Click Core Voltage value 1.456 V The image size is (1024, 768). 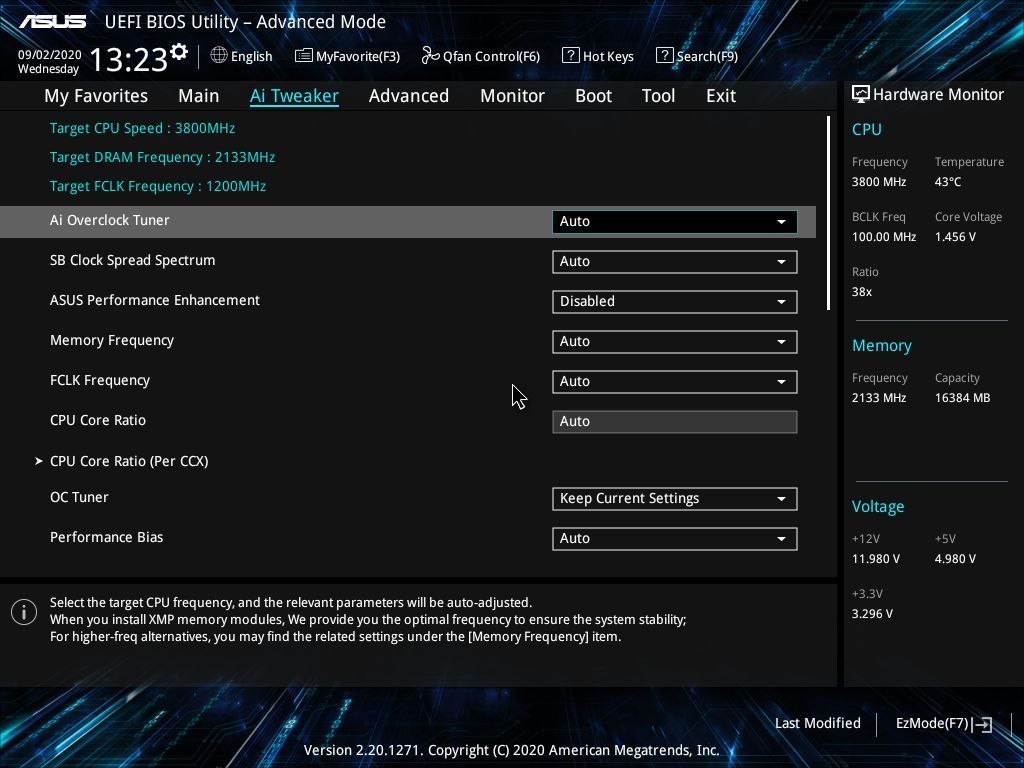point(955,237)
